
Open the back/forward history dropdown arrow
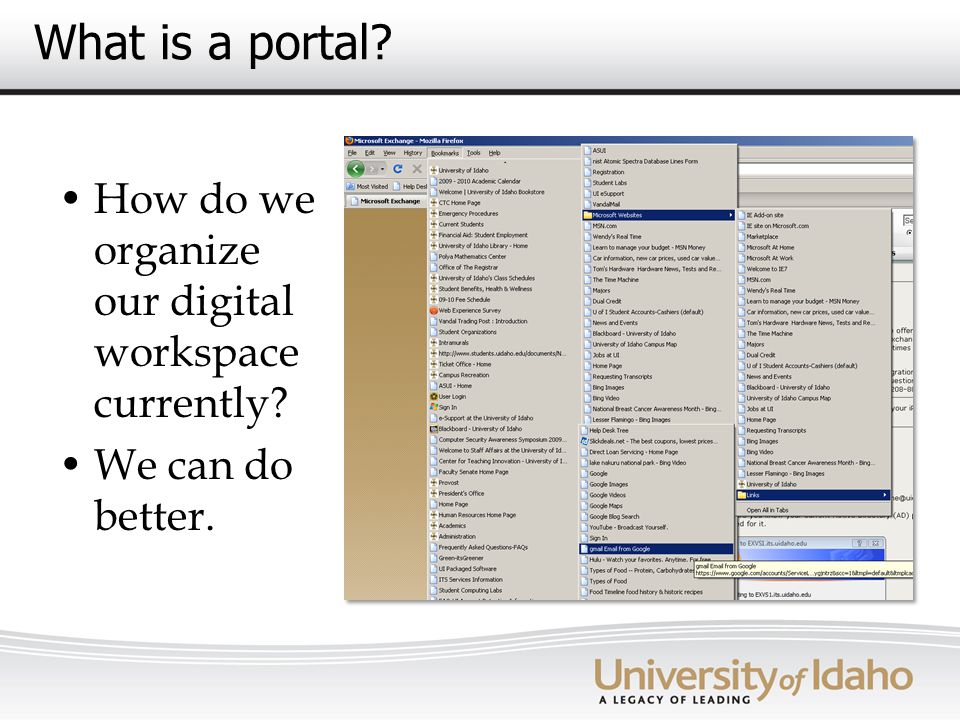pos(383,169)
